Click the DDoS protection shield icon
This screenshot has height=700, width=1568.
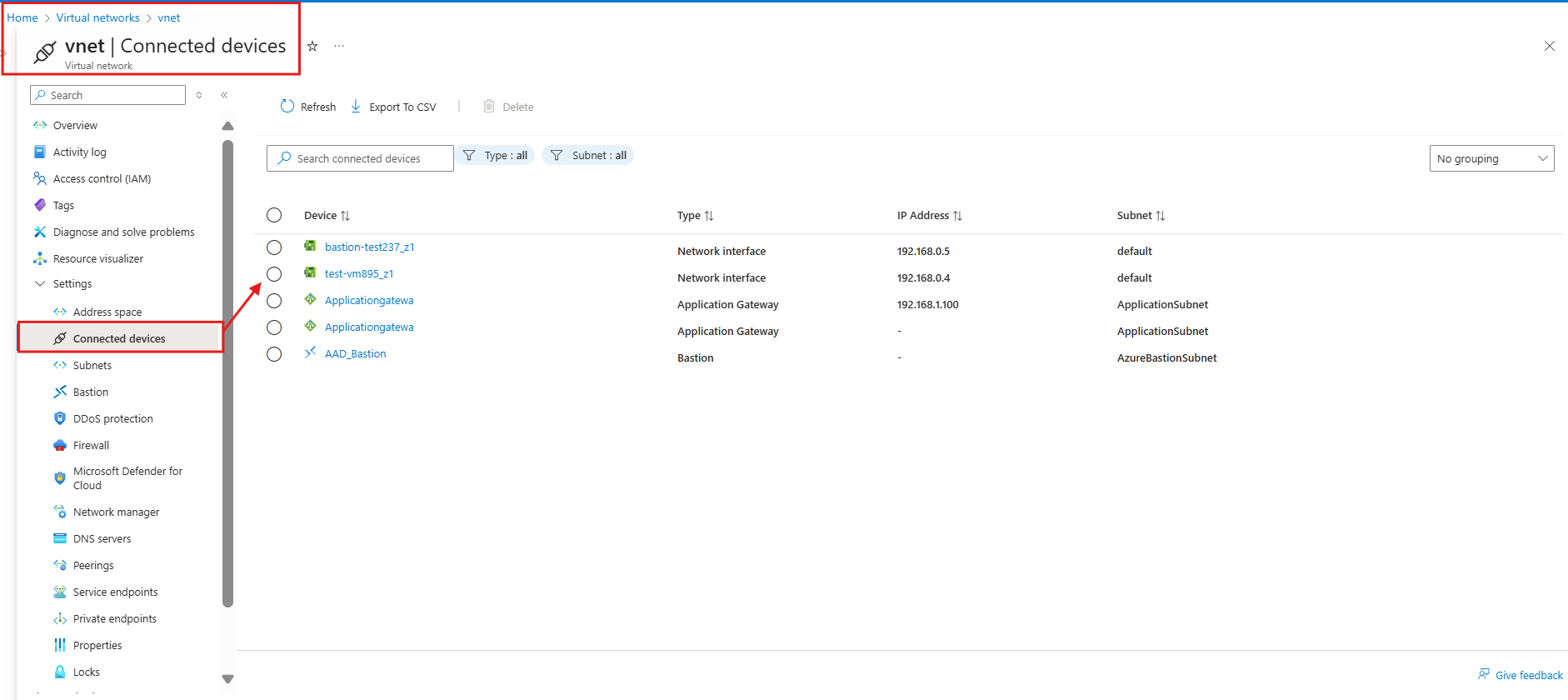[x=60, y=418]
